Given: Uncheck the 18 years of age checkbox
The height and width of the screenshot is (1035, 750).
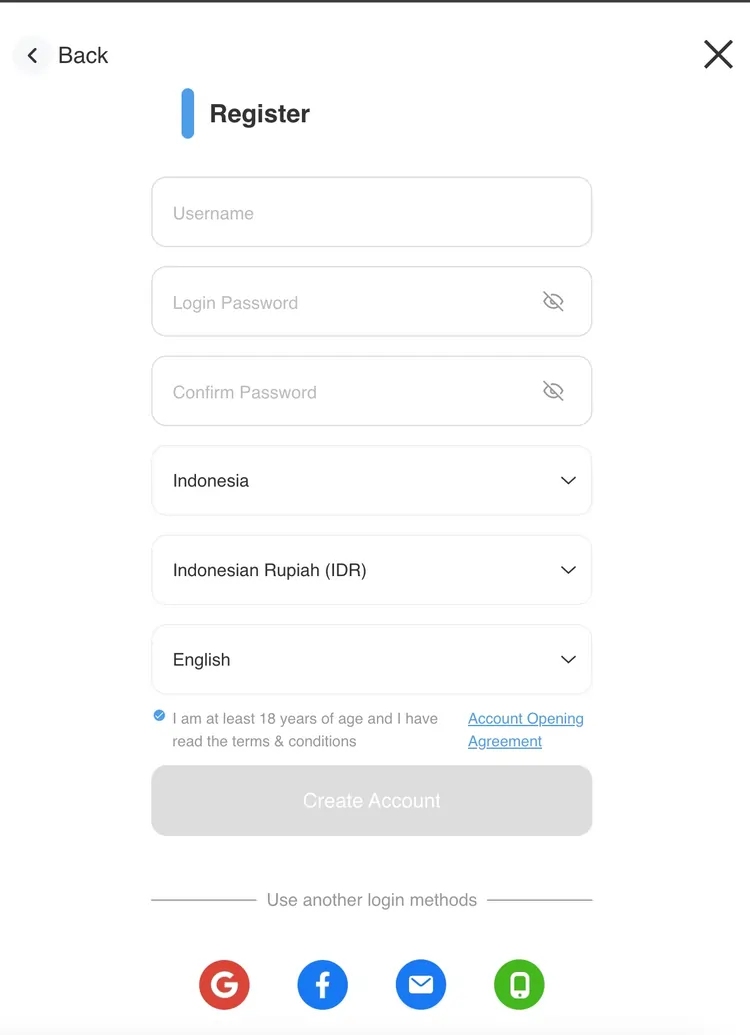Looking at the screenshot, I should 160,716.
